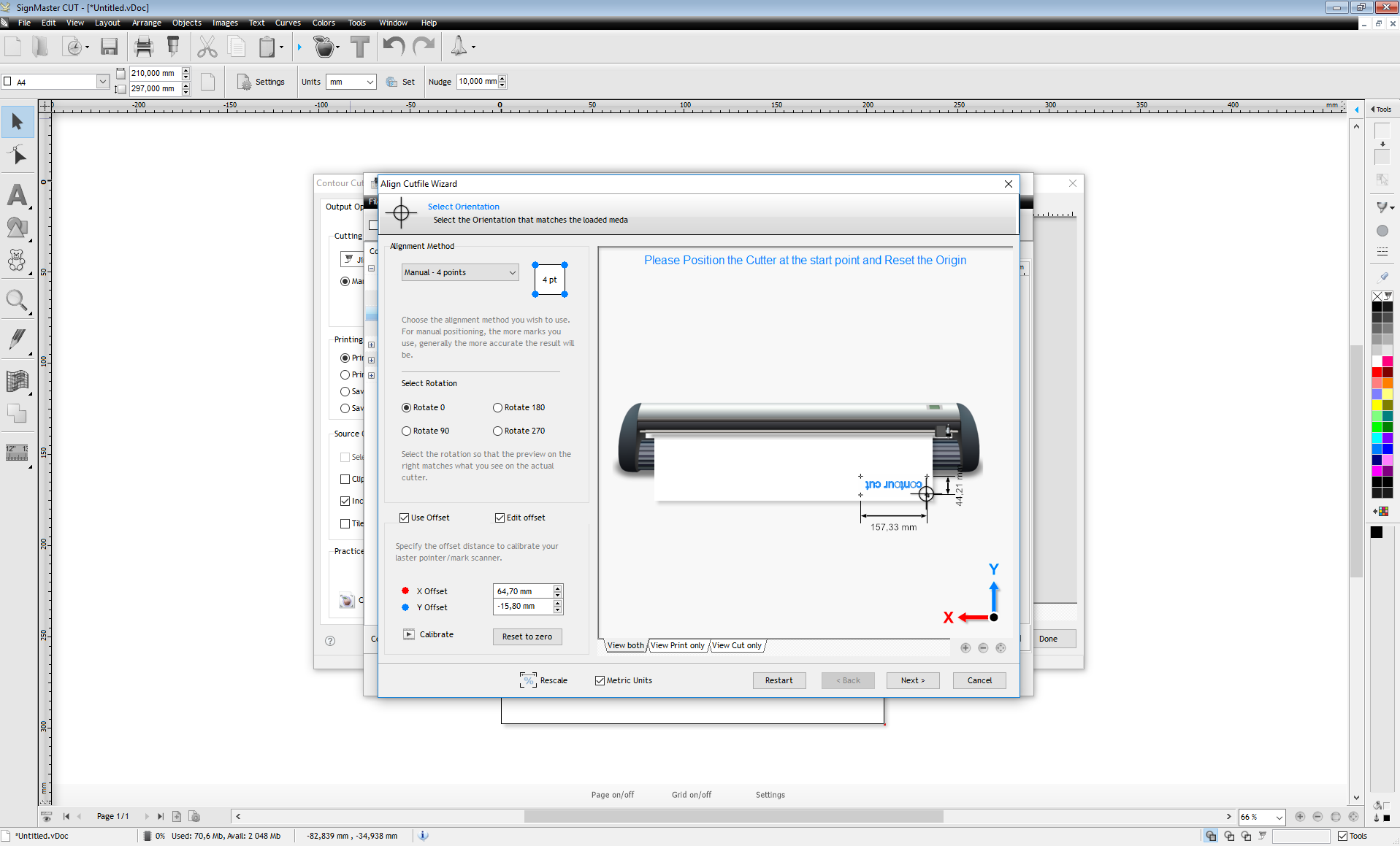Click the large T text toolbar icon

[x=359, y=47]
